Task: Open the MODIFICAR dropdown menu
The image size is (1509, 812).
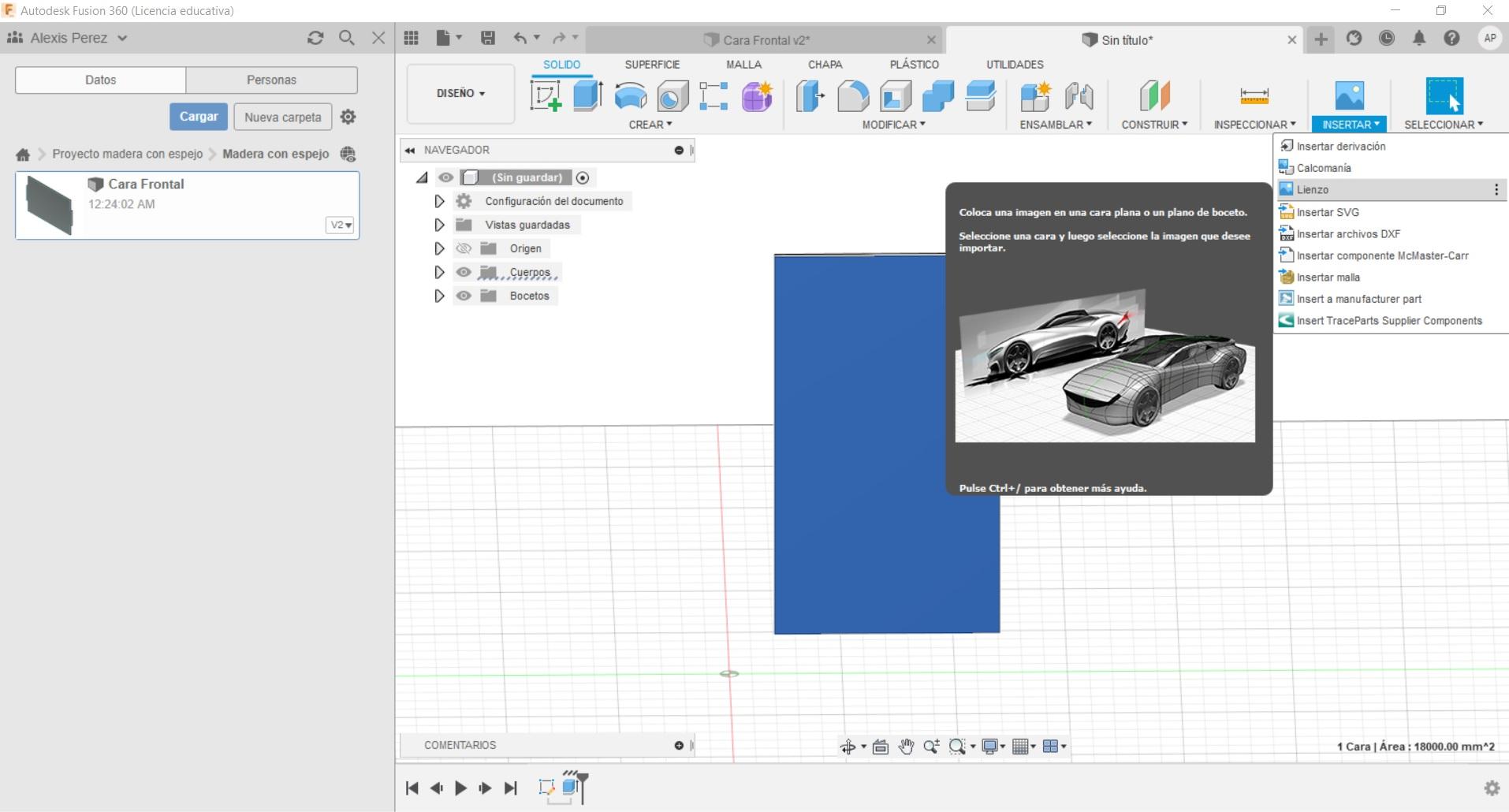Action: pos(893,125)
